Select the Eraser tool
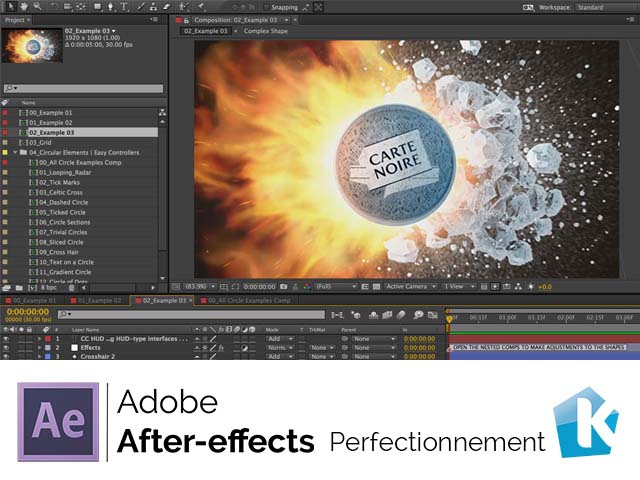Viewport: 640px width, 480px height. 166,7
